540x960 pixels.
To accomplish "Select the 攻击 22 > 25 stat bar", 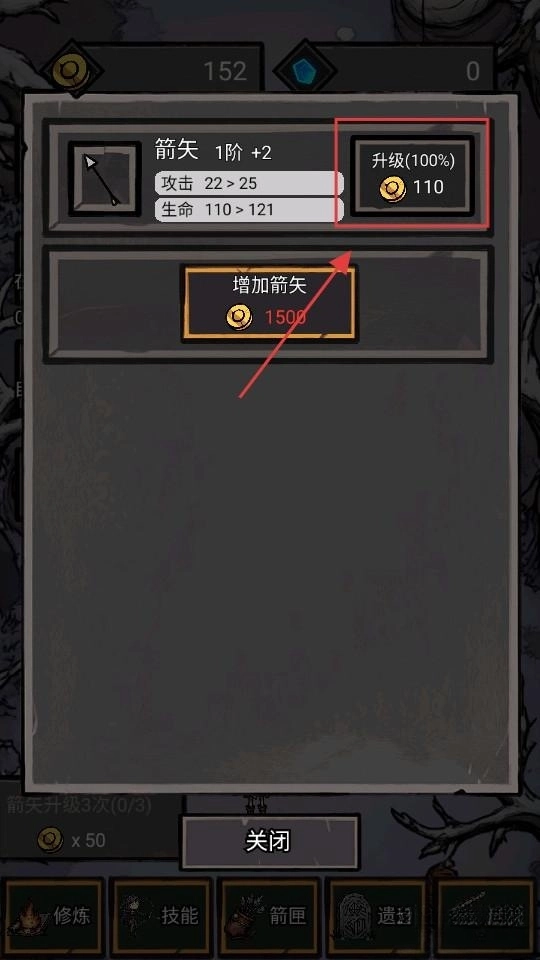I will click(249, 183).
